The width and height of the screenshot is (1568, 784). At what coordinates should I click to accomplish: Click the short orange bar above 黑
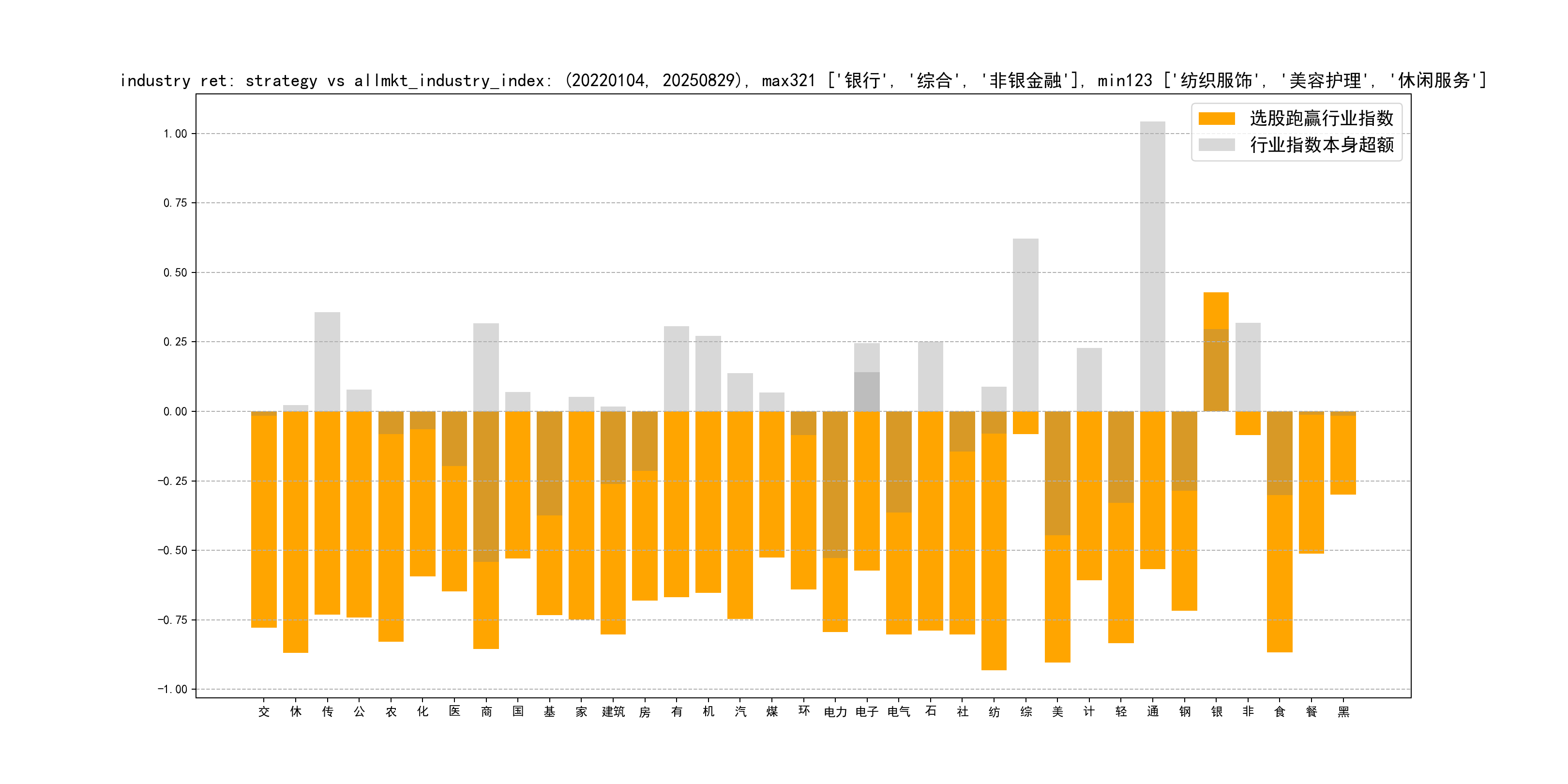pos(1343,455)
